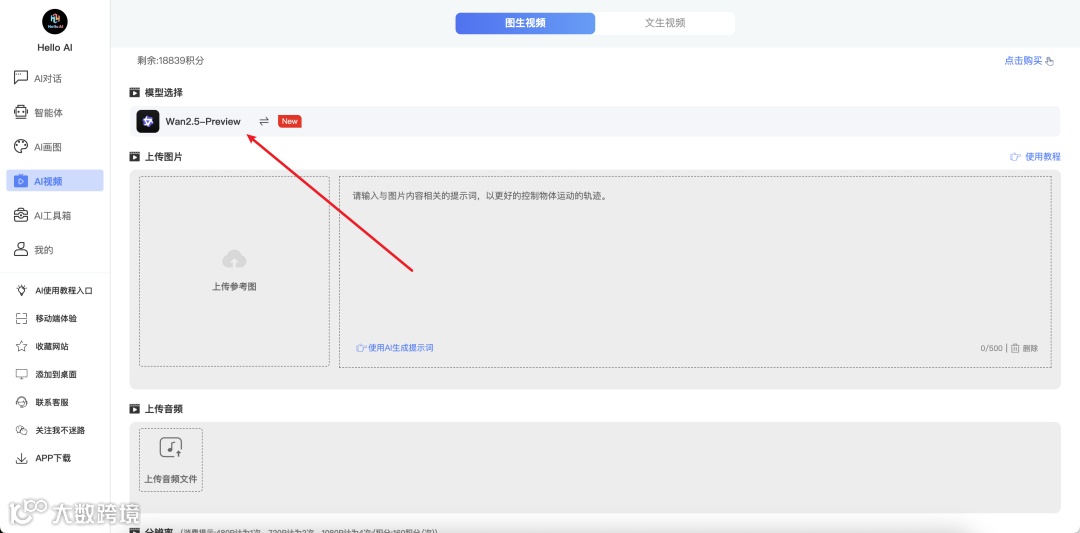Click the 联系客服 headset icon

tap(21, 402)
